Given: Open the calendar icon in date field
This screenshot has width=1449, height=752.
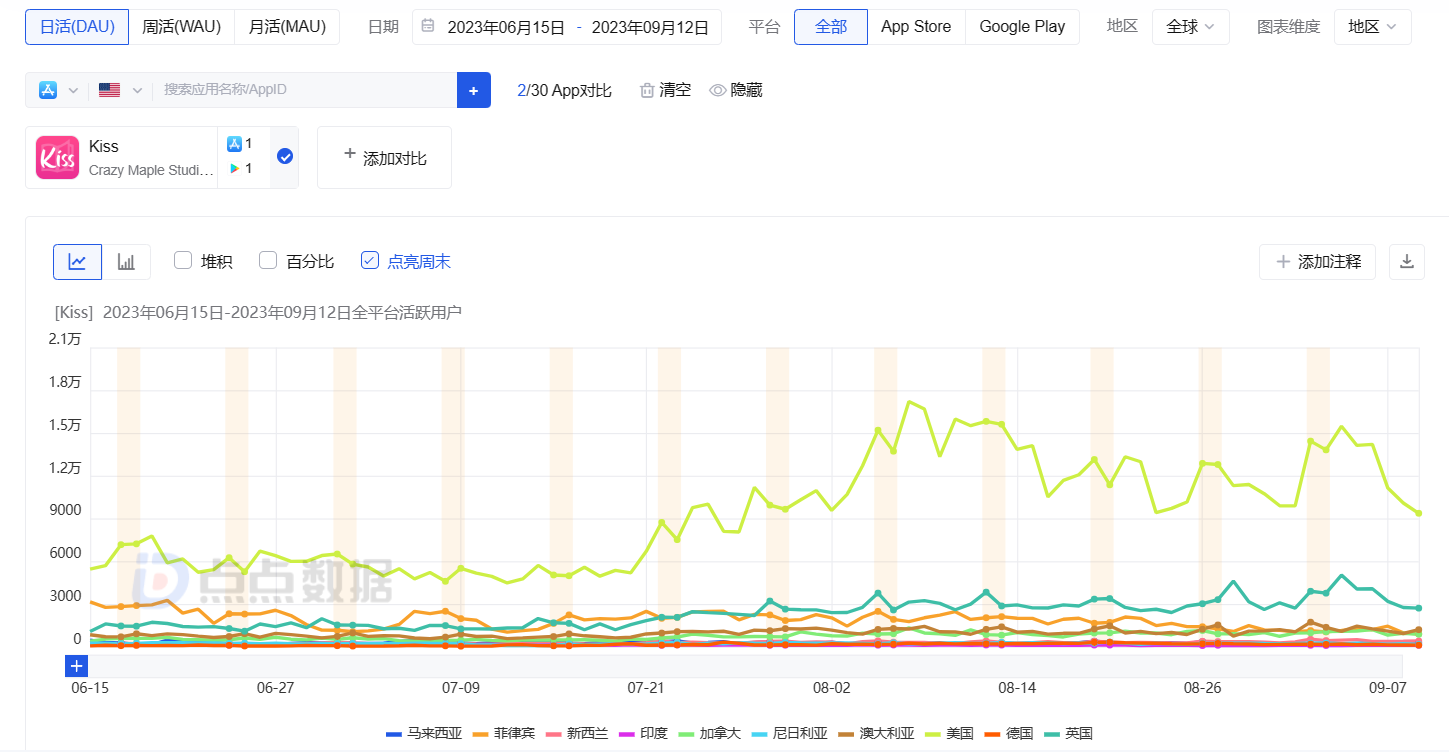Looking at the screenshot, I should [428, 26].
